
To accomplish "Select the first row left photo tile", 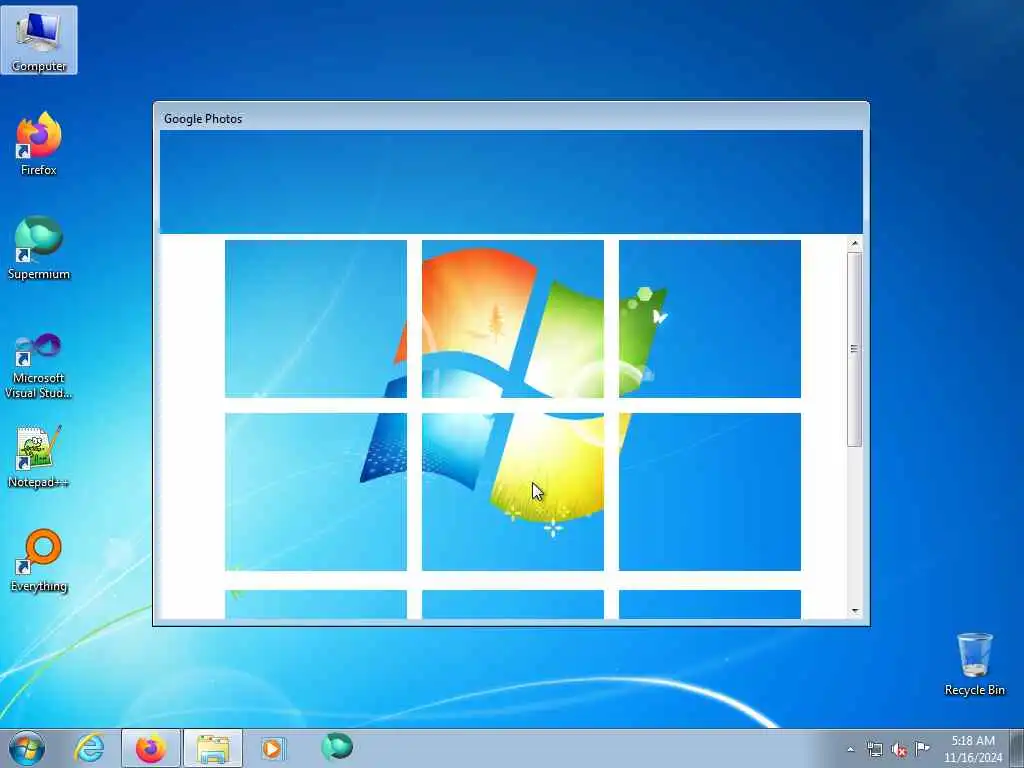I will 316,319.
